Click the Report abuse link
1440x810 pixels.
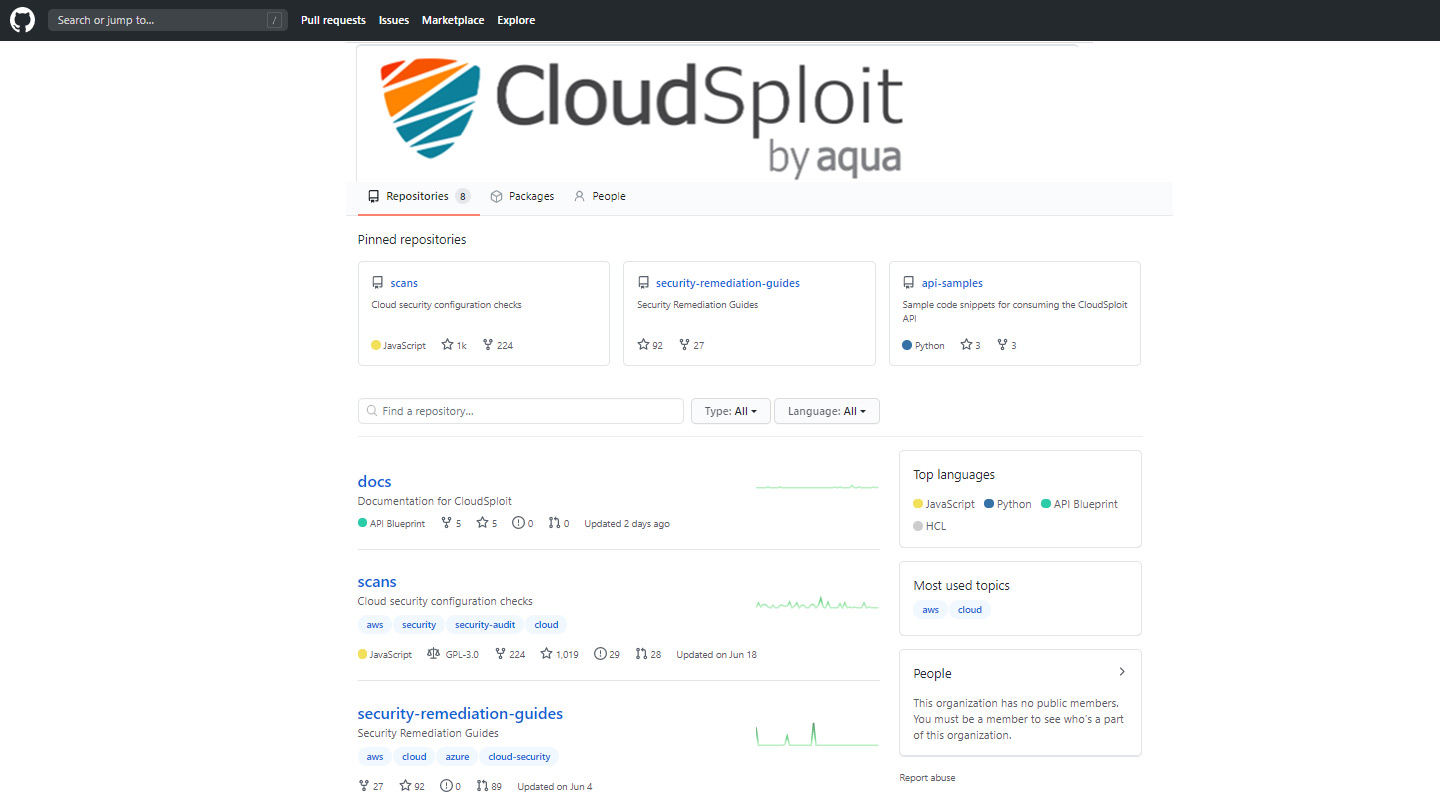926,777
